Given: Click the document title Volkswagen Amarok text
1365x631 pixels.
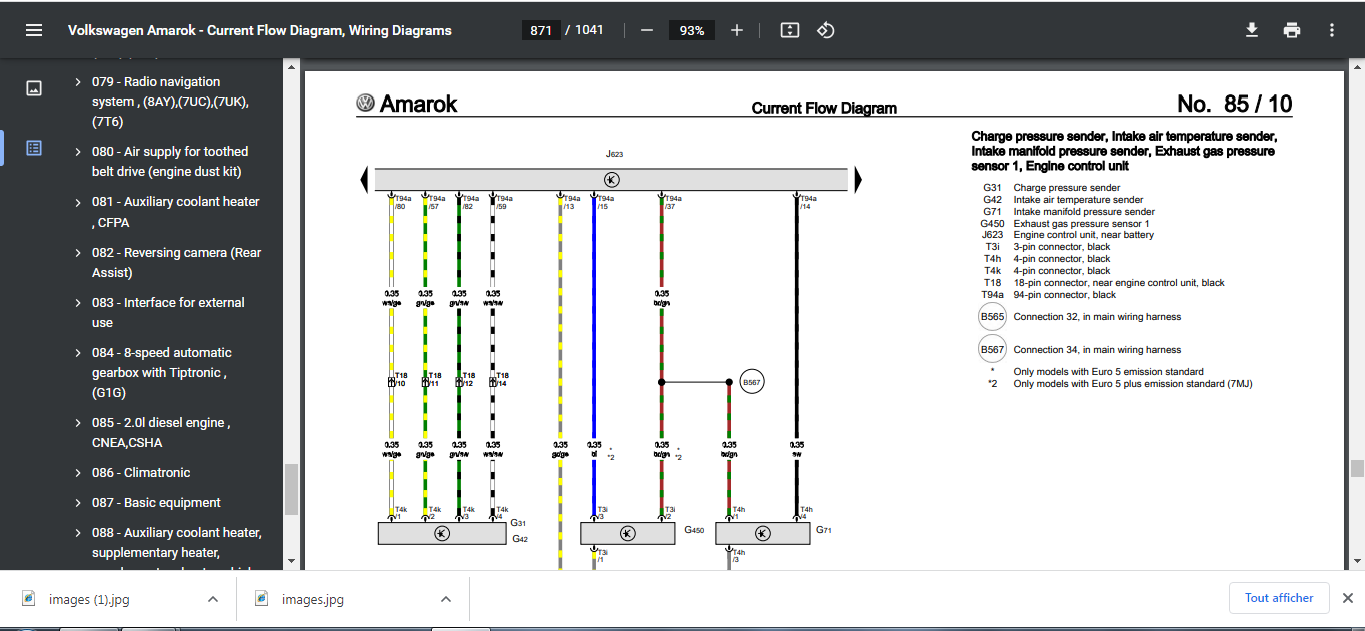Looking at the screenshot, I should [x=260, y=30].
